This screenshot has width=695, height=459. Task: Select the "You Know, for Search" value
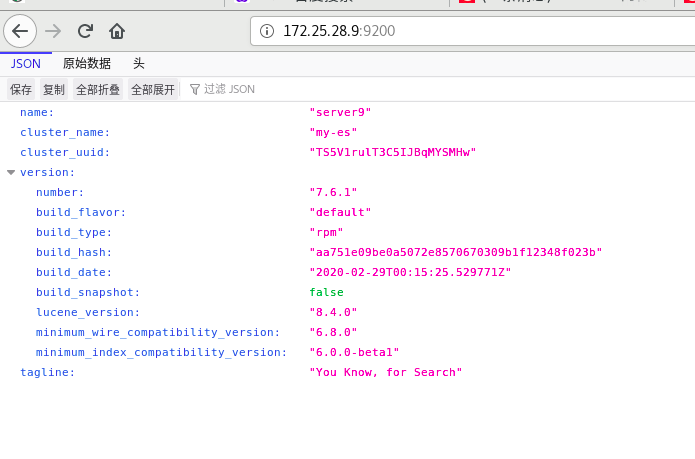tap(386, 372)
